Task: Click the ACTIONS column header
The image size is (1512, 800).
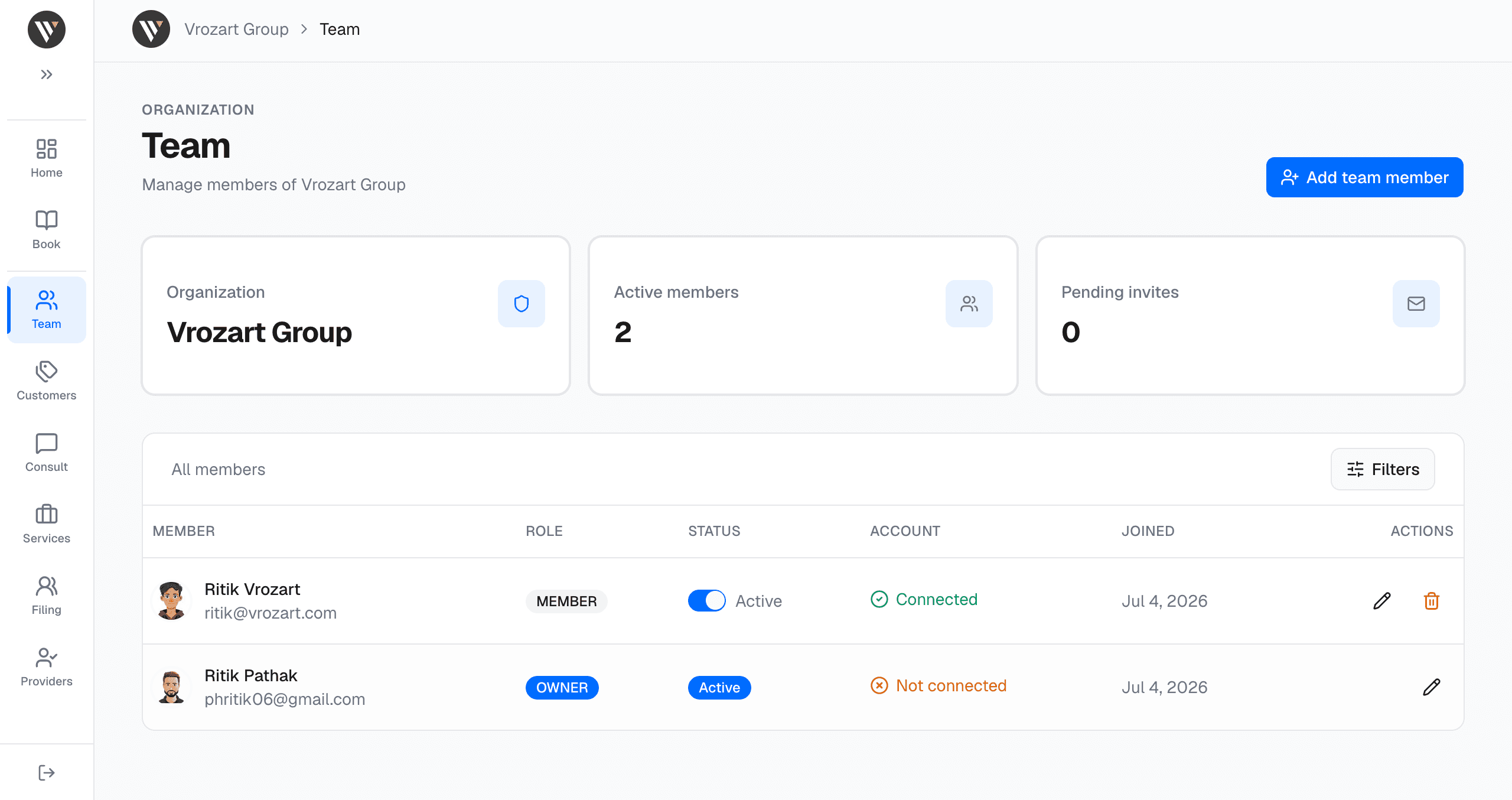Action: click(x=1422, y=531)
